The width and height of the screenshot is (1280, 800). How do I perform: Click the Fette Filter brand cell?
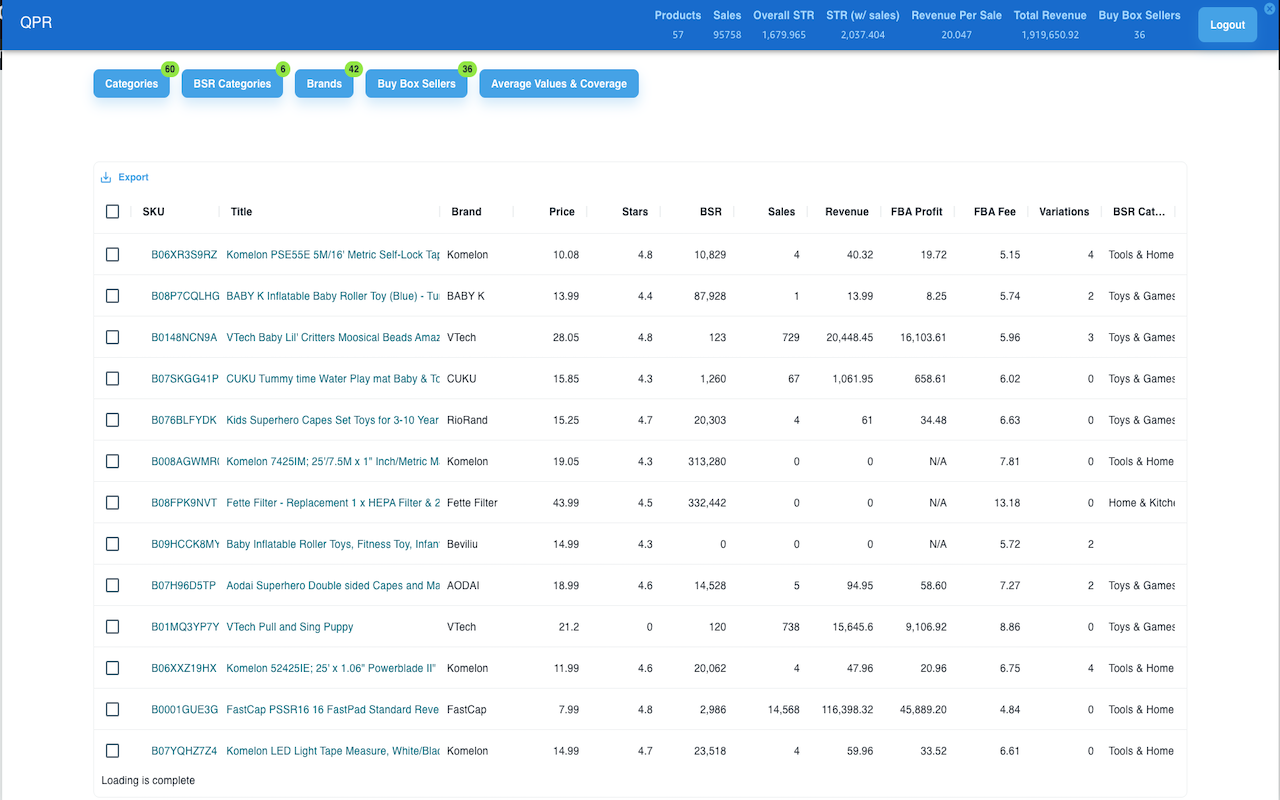point(472,503)
